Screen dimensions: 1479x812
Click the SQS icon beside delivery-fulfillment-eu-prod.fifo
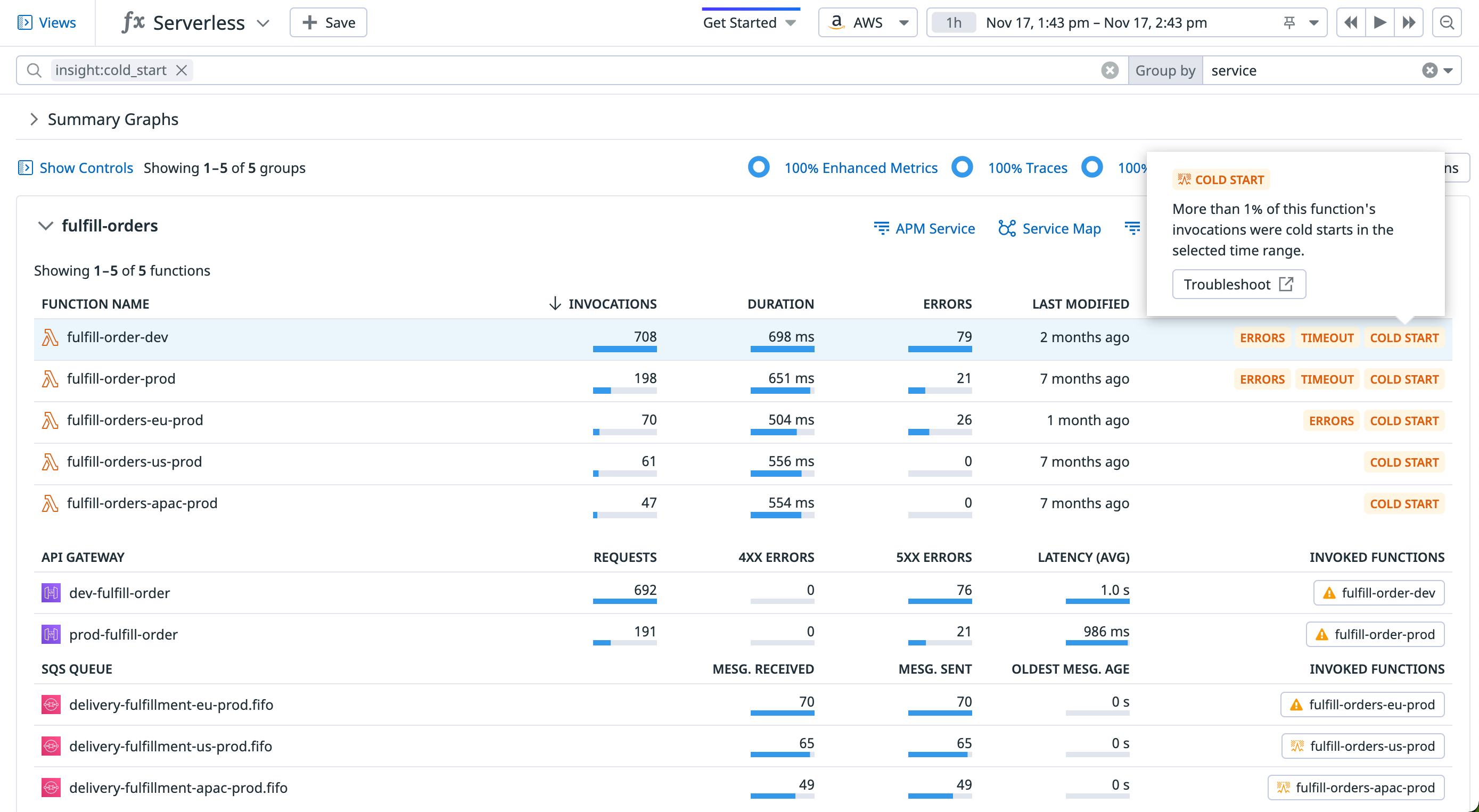[x=52, y=705]
